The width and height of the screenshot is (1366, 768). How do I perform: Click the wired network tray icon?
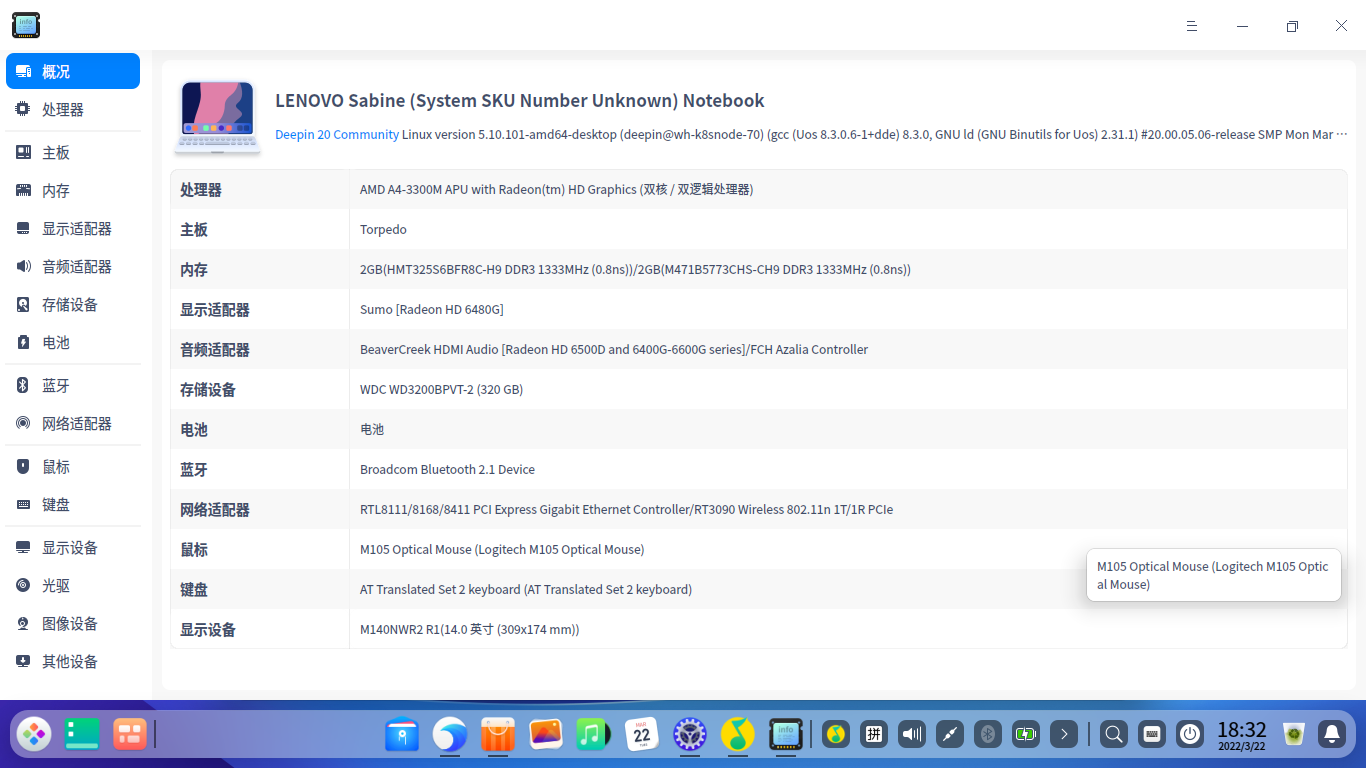pyautogui.click(x=950, y=735)
